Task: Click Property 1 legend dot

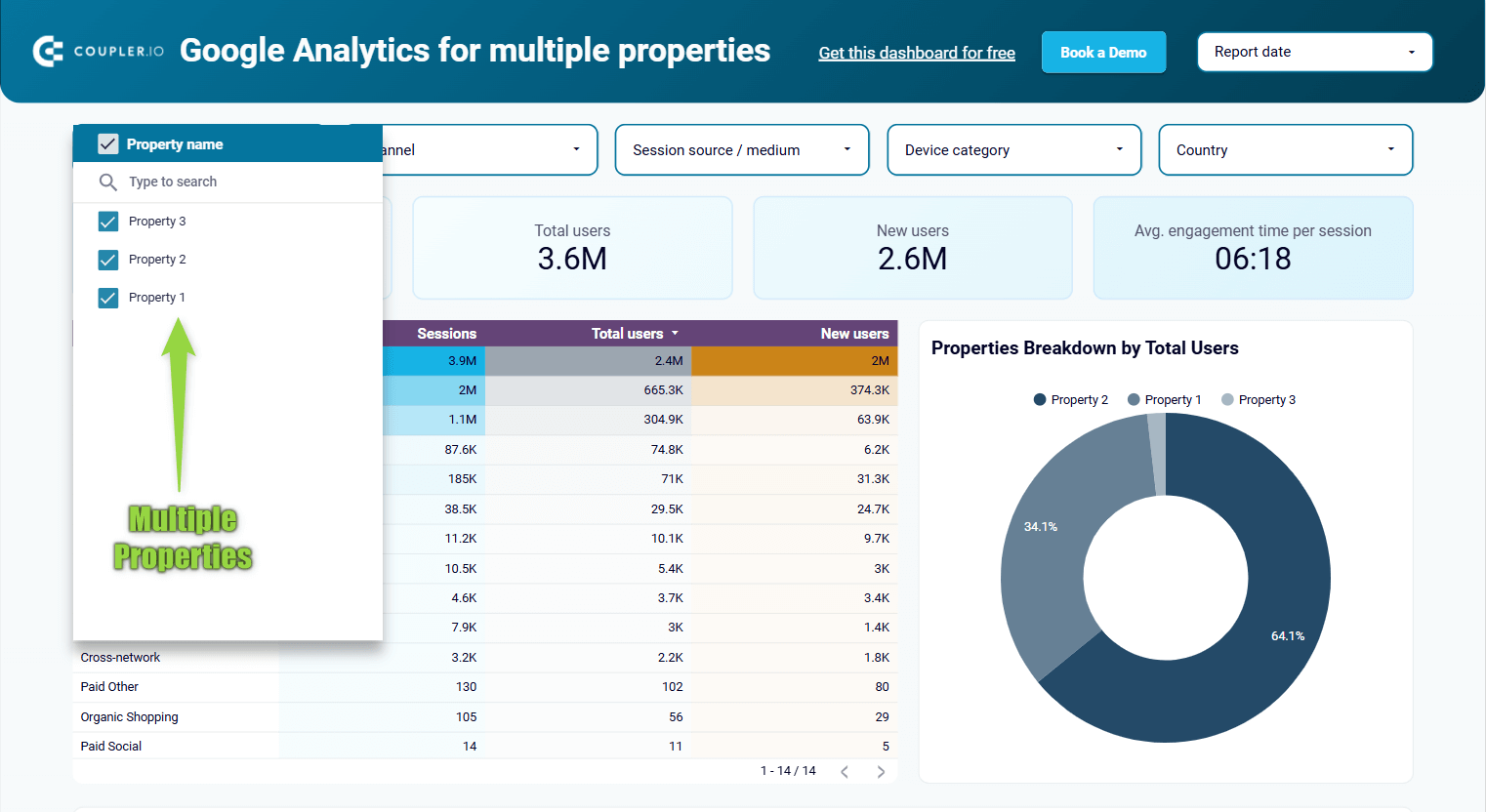Action: coord(1134,399)
